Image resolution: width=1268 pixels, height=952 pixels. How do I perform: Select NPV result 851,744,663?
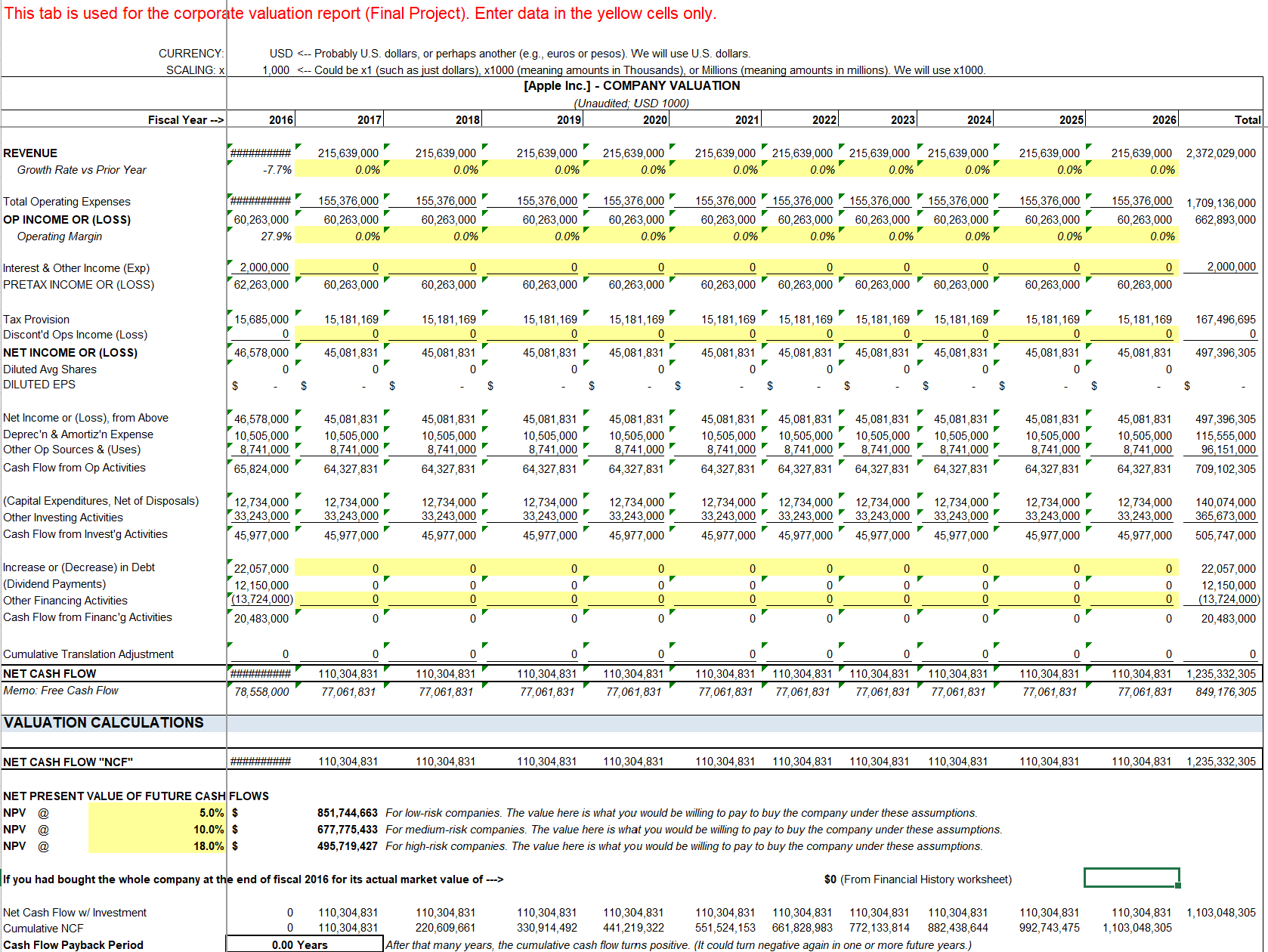347,813
